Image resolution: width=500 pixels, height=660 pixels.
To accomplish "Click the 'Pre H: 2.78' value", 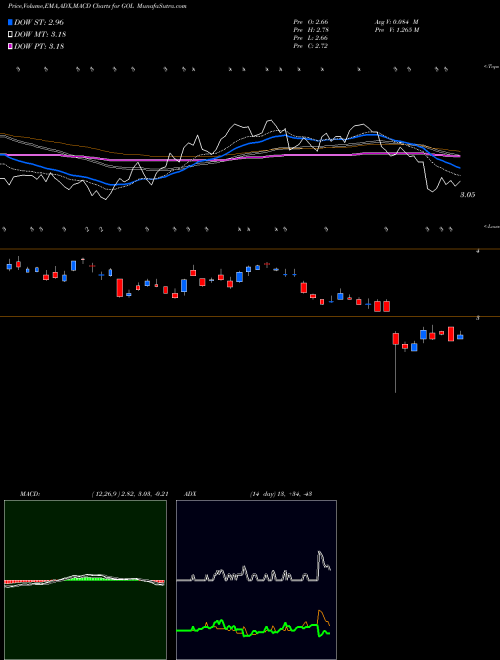I will tap(311, 30).
